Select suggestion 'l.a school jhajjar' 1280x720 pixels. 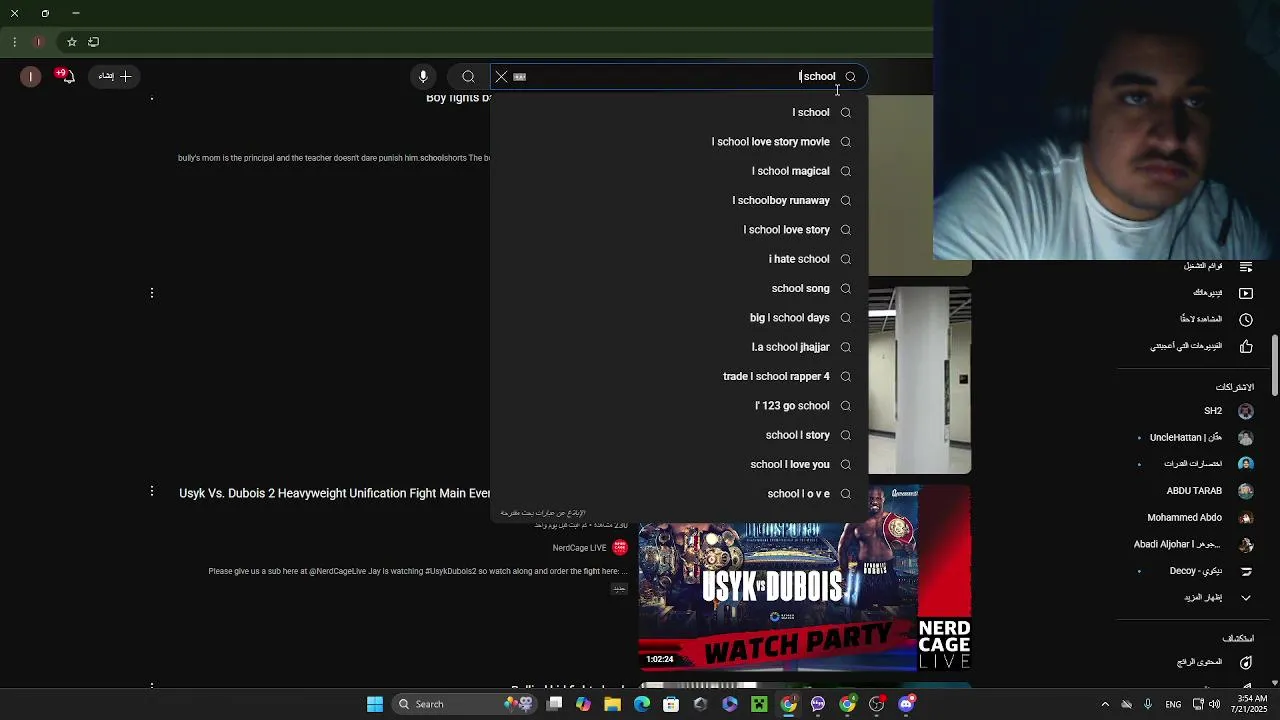click(x=679, y=347)
